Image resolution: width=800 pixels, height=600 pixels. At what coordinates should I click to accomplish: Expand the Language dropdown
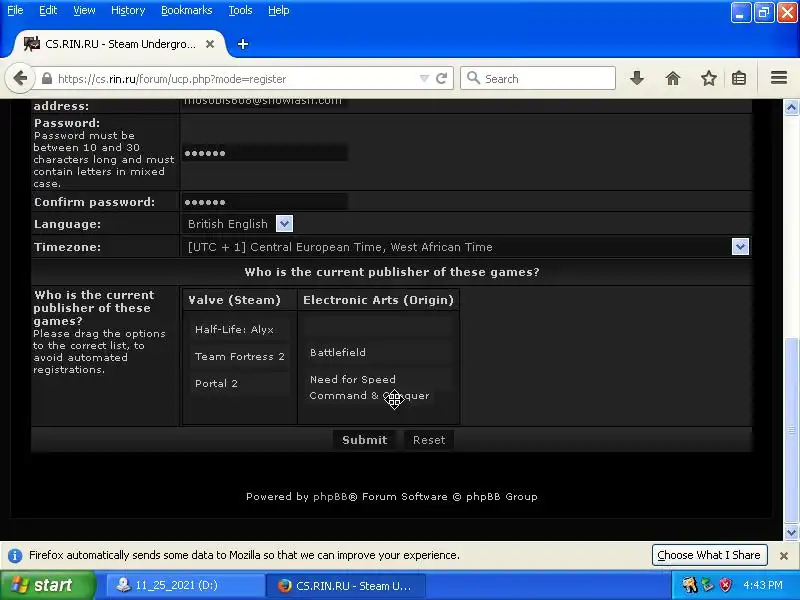(x=284, y=223)
